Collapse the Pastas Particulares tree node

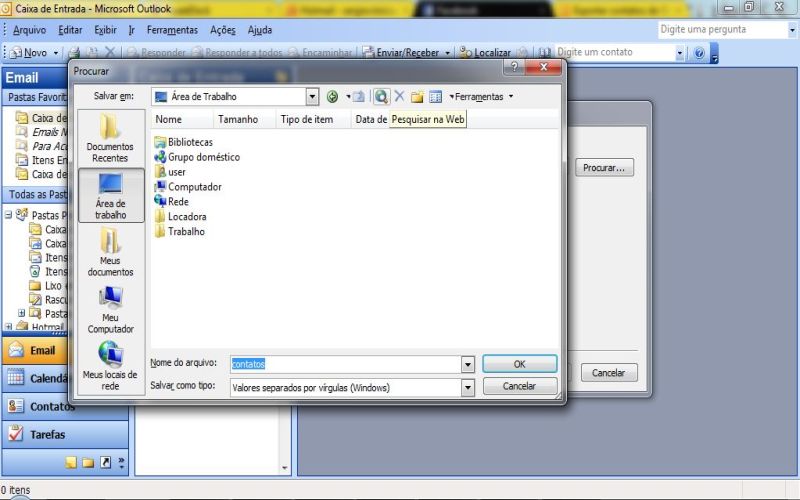coord(8,215)
